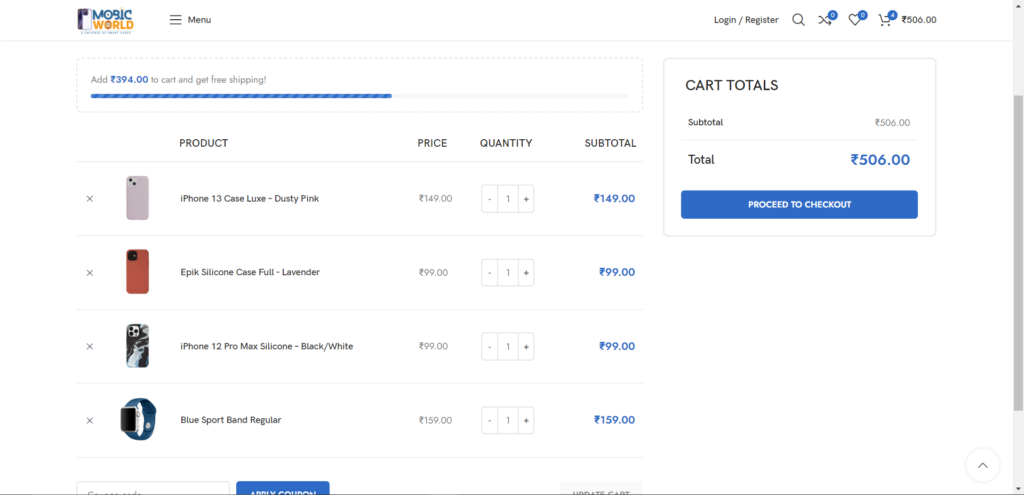Click the Proceed to Checkout button
1024x495 pixels.
point(799,204)
